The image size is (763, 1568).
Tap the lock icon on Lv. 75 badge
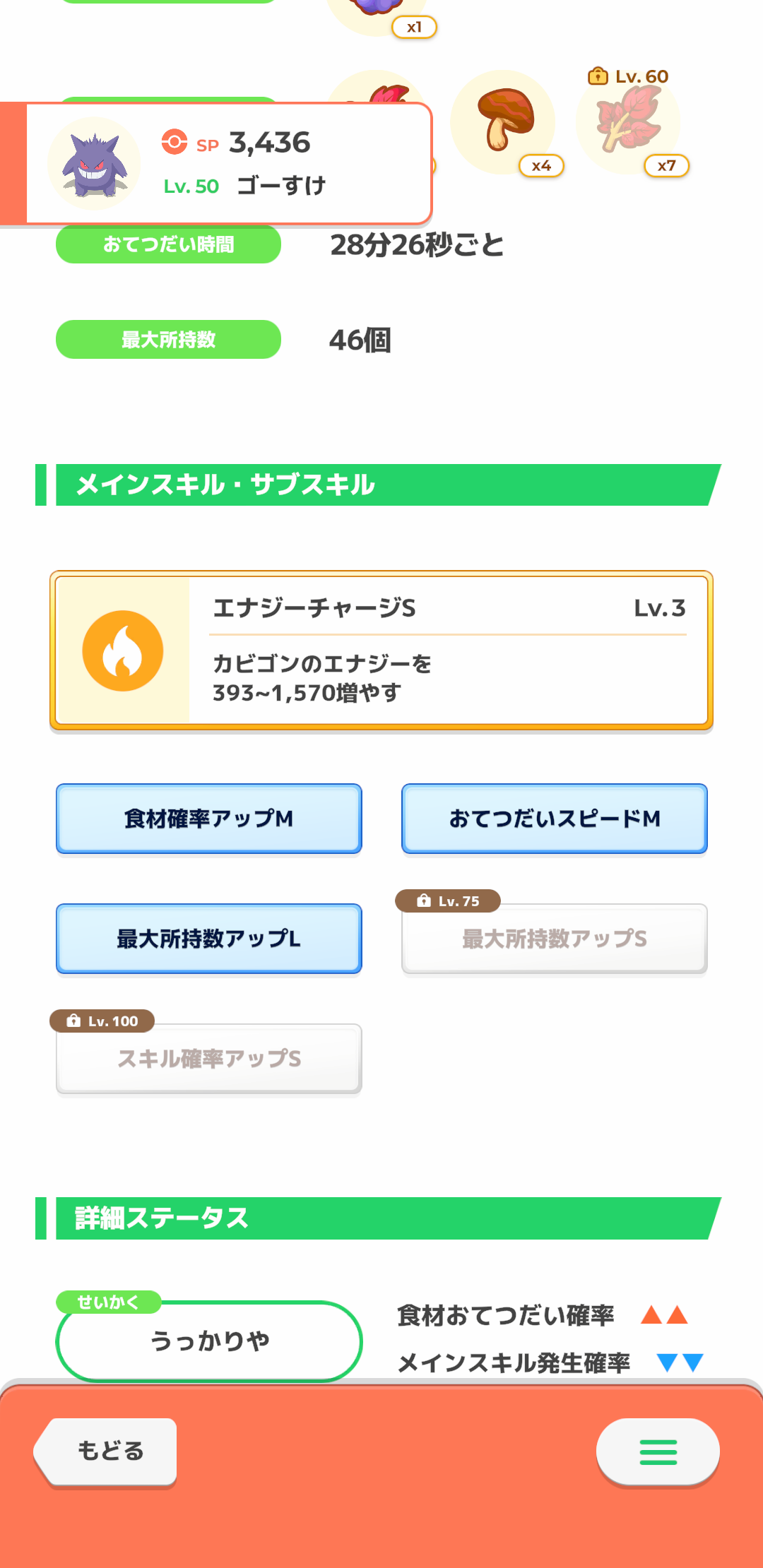(424, 901)
